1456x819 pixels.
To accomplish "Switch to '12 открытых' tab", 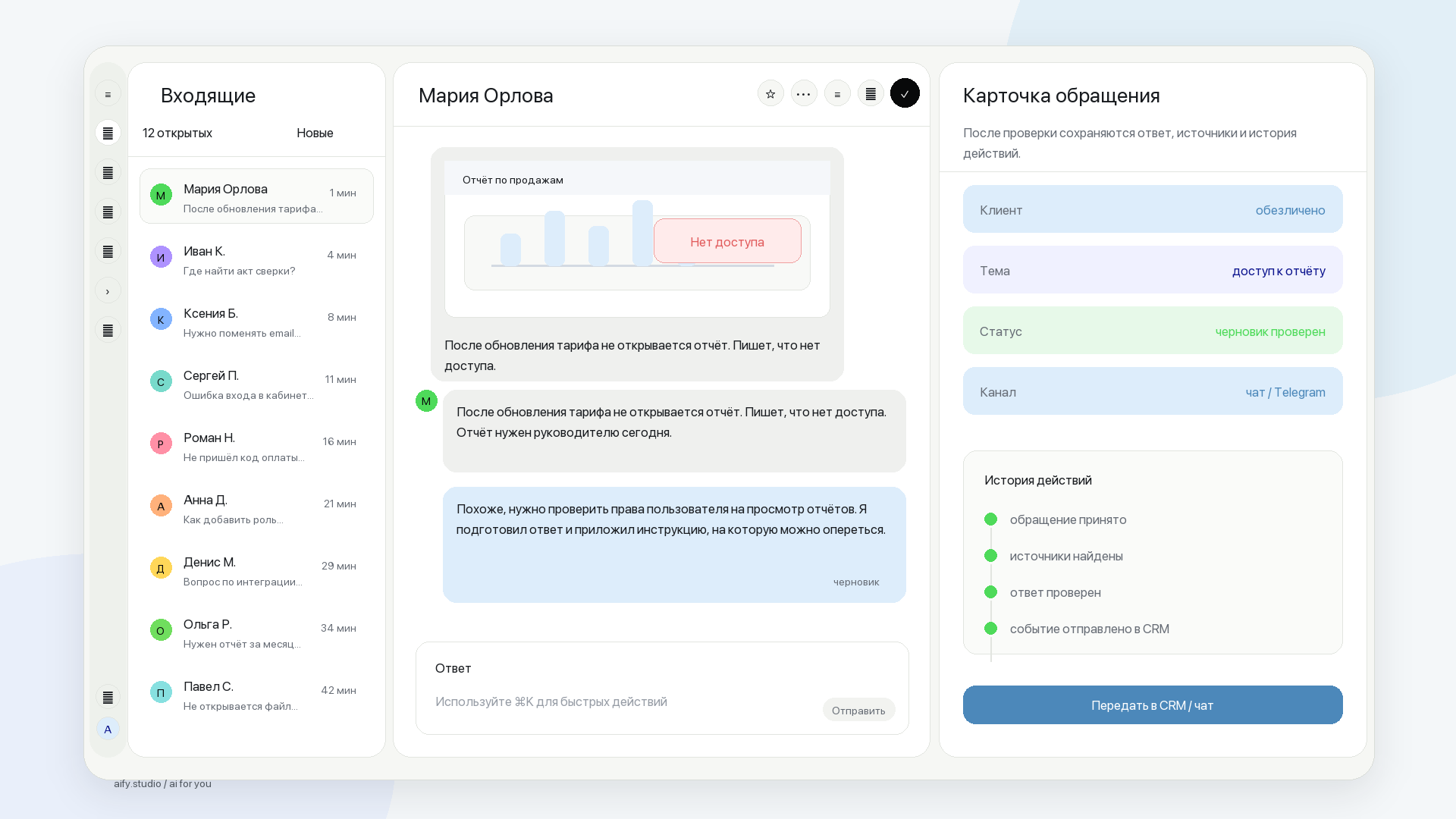I will pos(177,133).
